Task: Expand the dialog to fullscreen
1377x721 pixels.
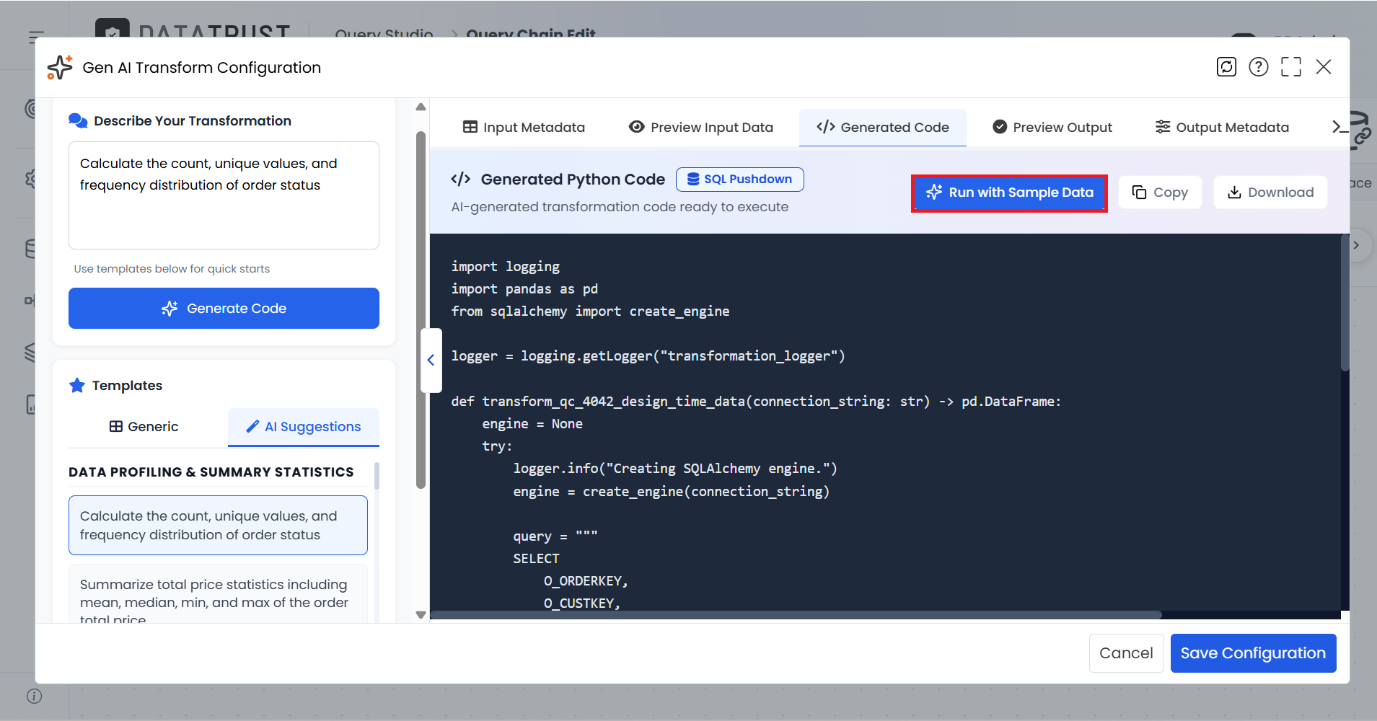Action: click(1291, 67)
